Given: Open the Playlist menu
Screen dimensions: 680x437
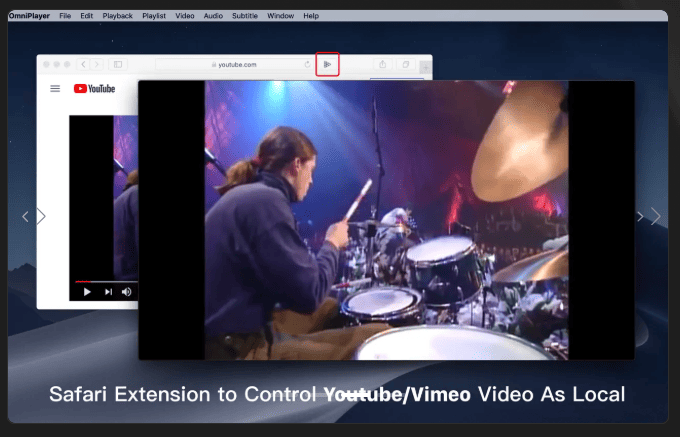Looking at the screenshot, I should (x=154, y=16).
